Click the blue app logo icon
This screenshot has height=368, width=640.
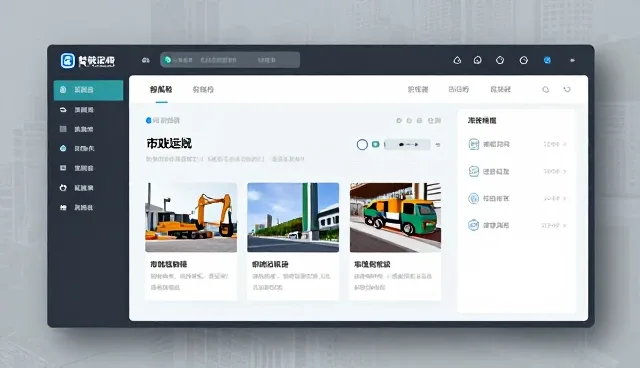tap(68, 60)
